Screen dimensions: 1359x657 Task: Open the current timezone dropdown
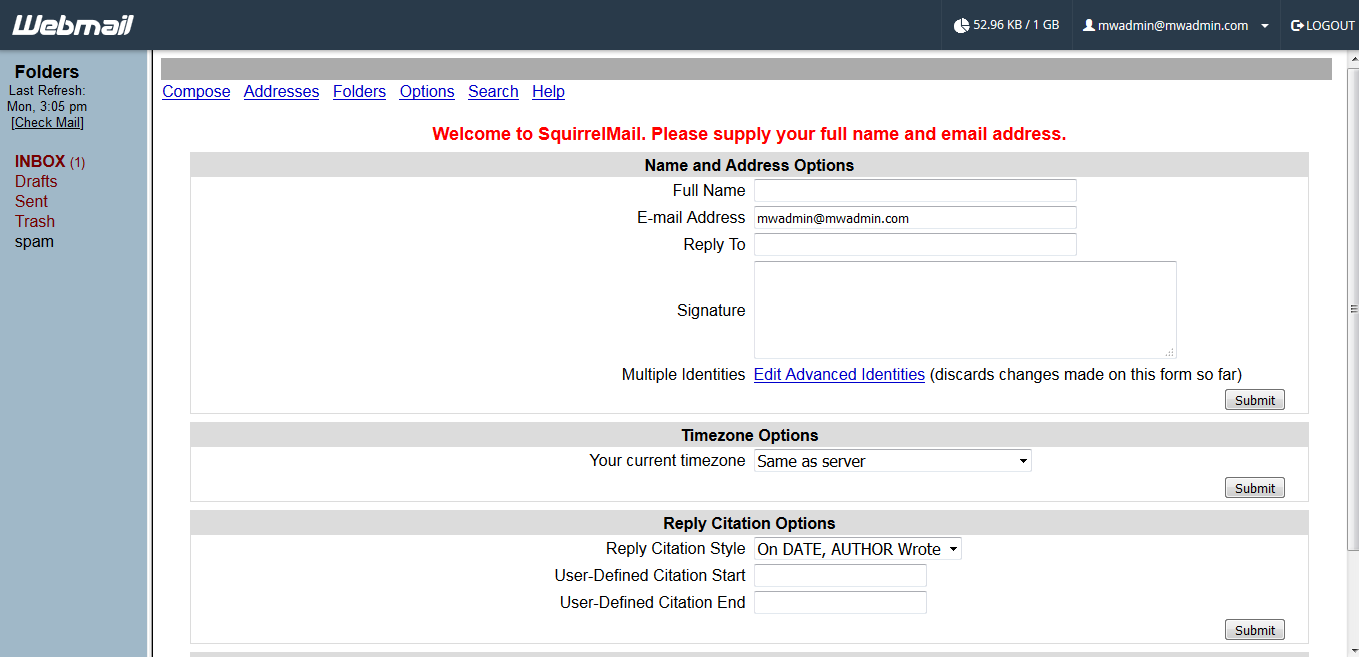[x=893, y=461]
